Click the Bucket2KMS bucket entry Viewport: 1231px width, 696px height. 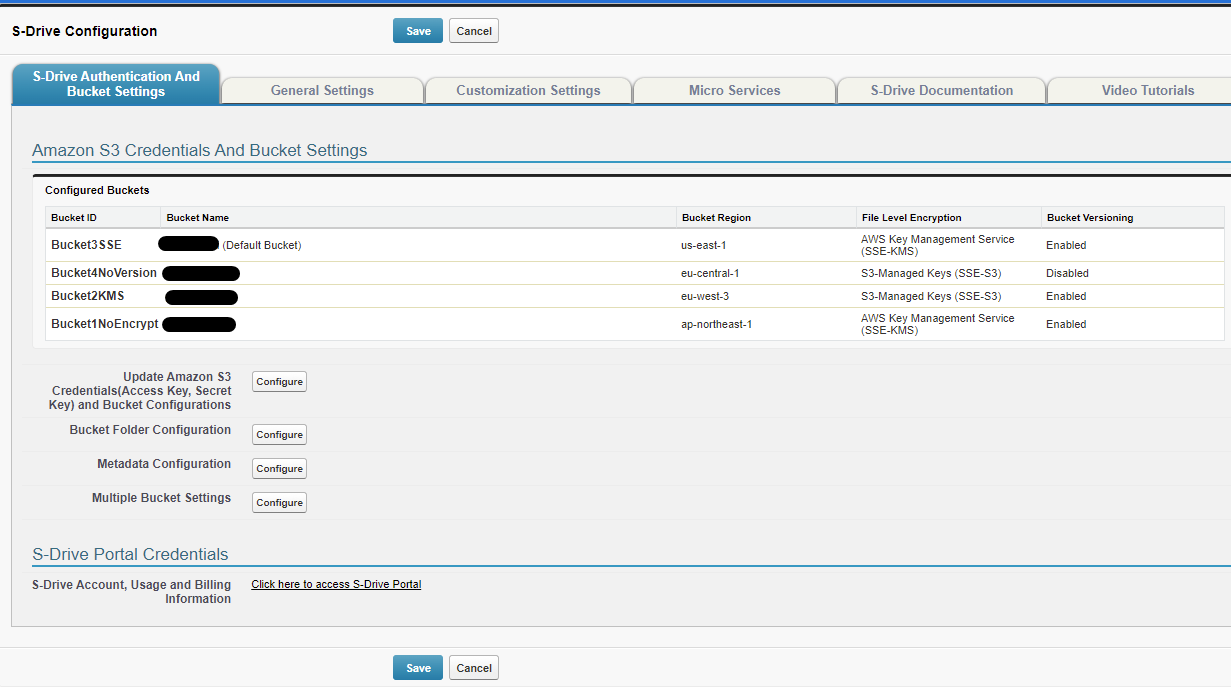88,296
